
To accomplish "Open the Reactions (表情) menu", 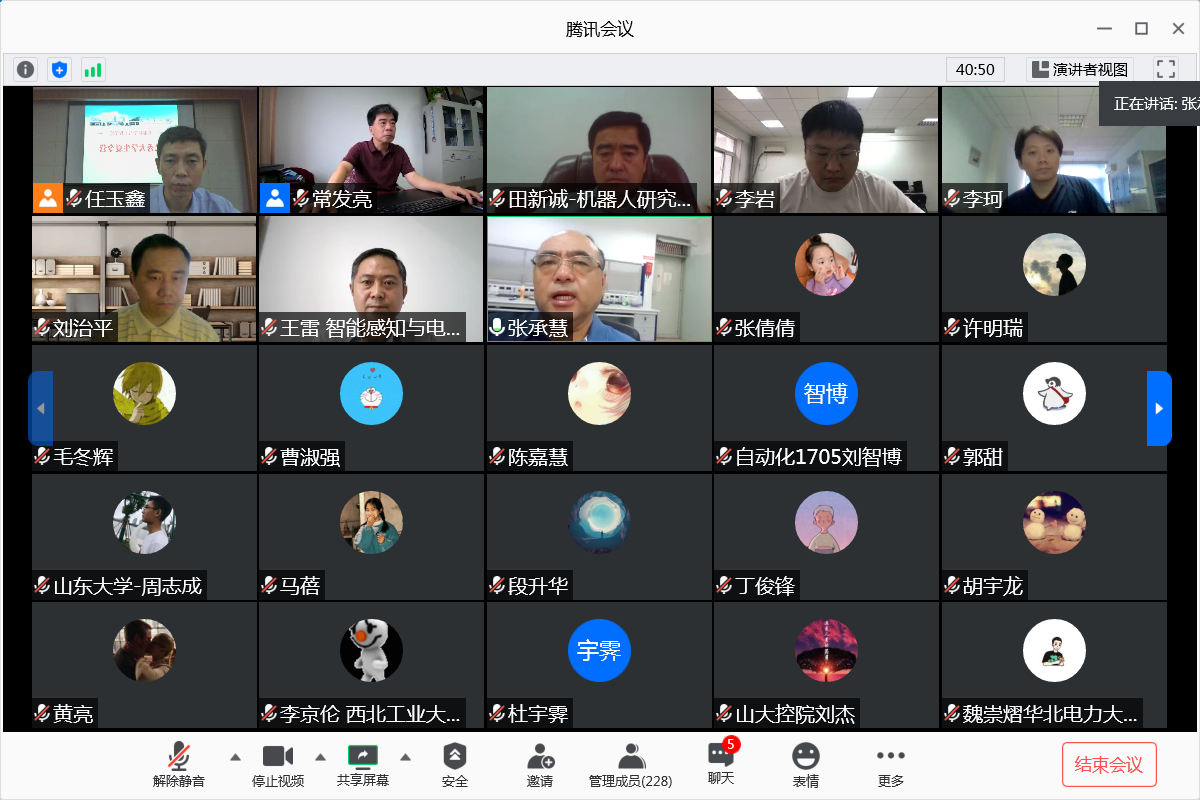I will pyautogui.click(x=805, y=765).
